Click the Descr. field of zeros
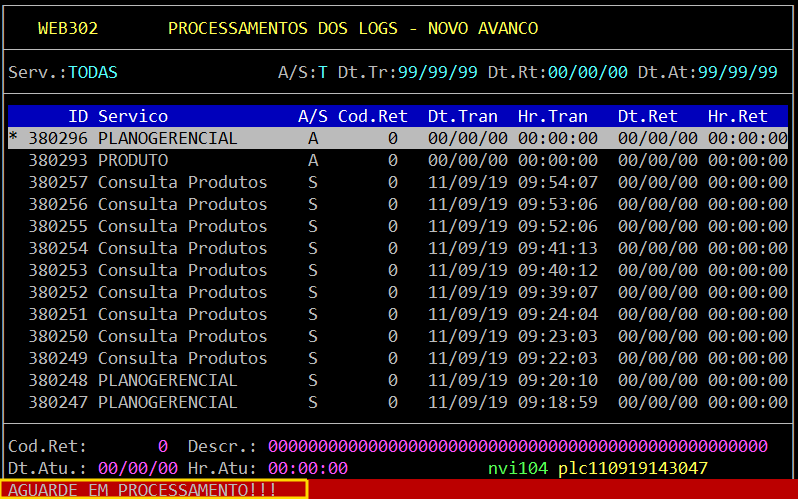Viewport: 798px width, 499px height. pyautogui.click(x=517, y=445)
